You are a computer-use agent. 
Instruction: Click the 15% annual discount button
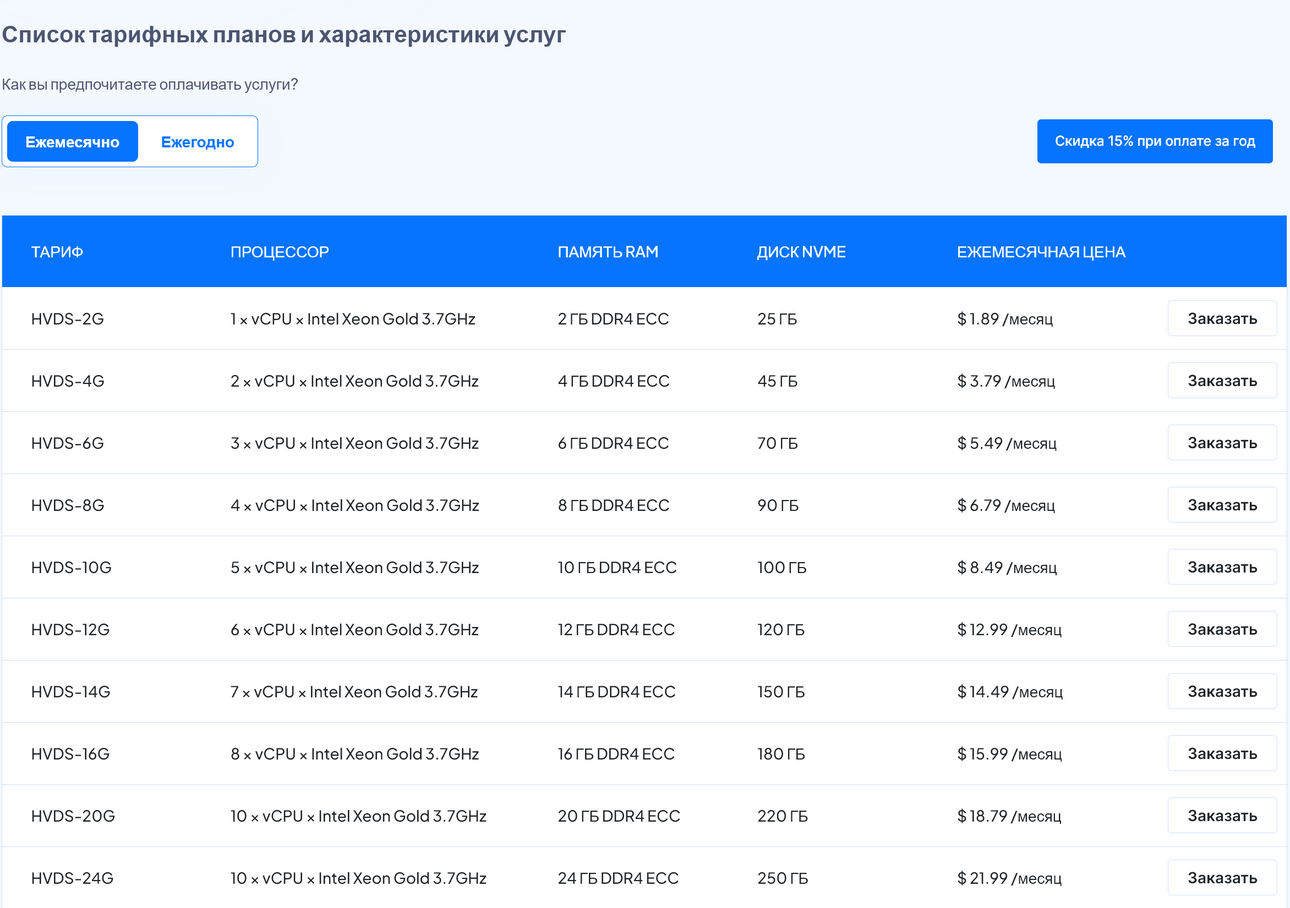[1155, 141]
